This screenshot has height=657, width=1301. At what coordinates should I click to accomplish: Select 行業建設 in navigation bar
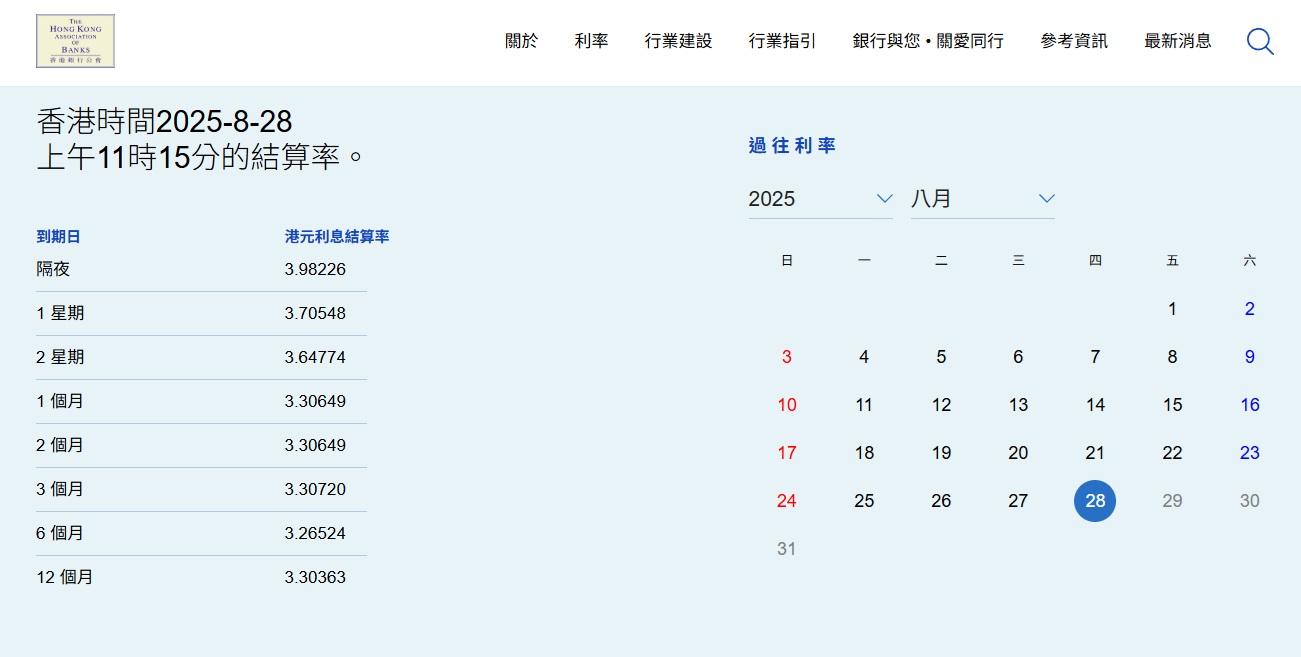coord(678,41)
